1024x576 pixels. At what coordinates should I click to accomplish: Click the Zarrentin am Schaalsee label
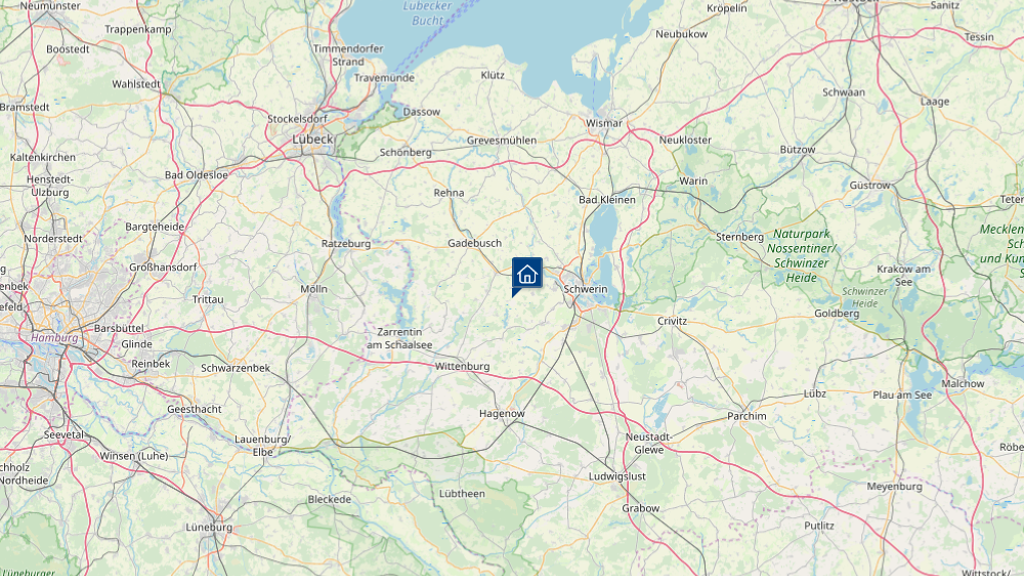coord(400,338)
